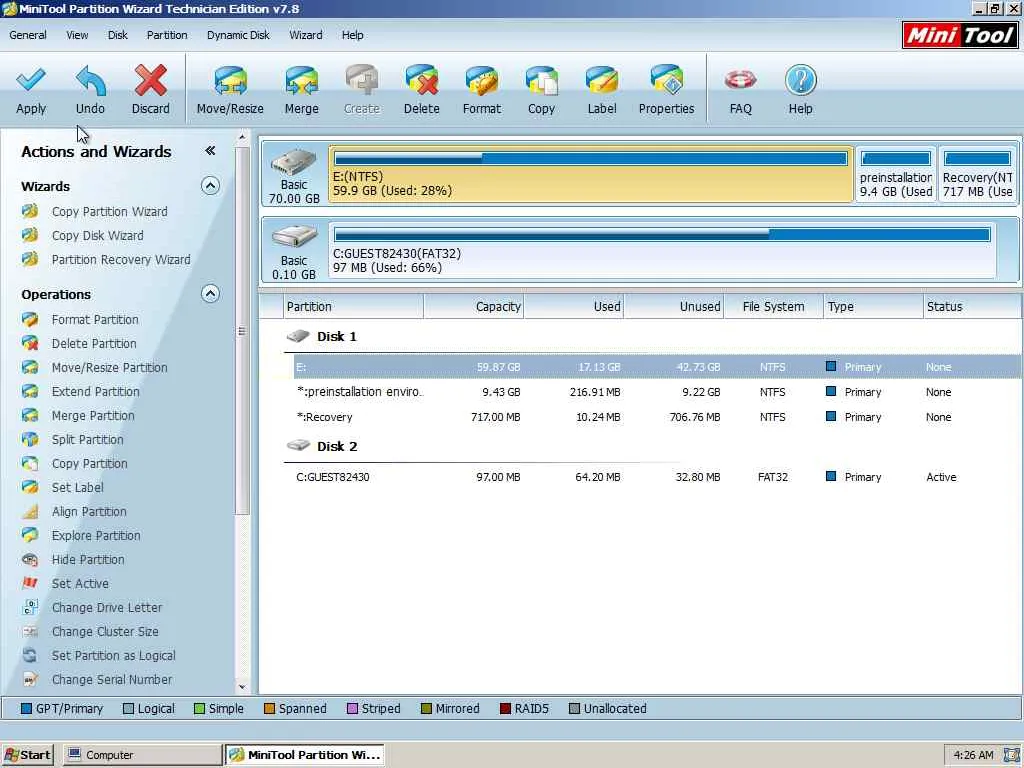Click the Delete toolbar icon

pyautogui.click(x=421, y=81)
